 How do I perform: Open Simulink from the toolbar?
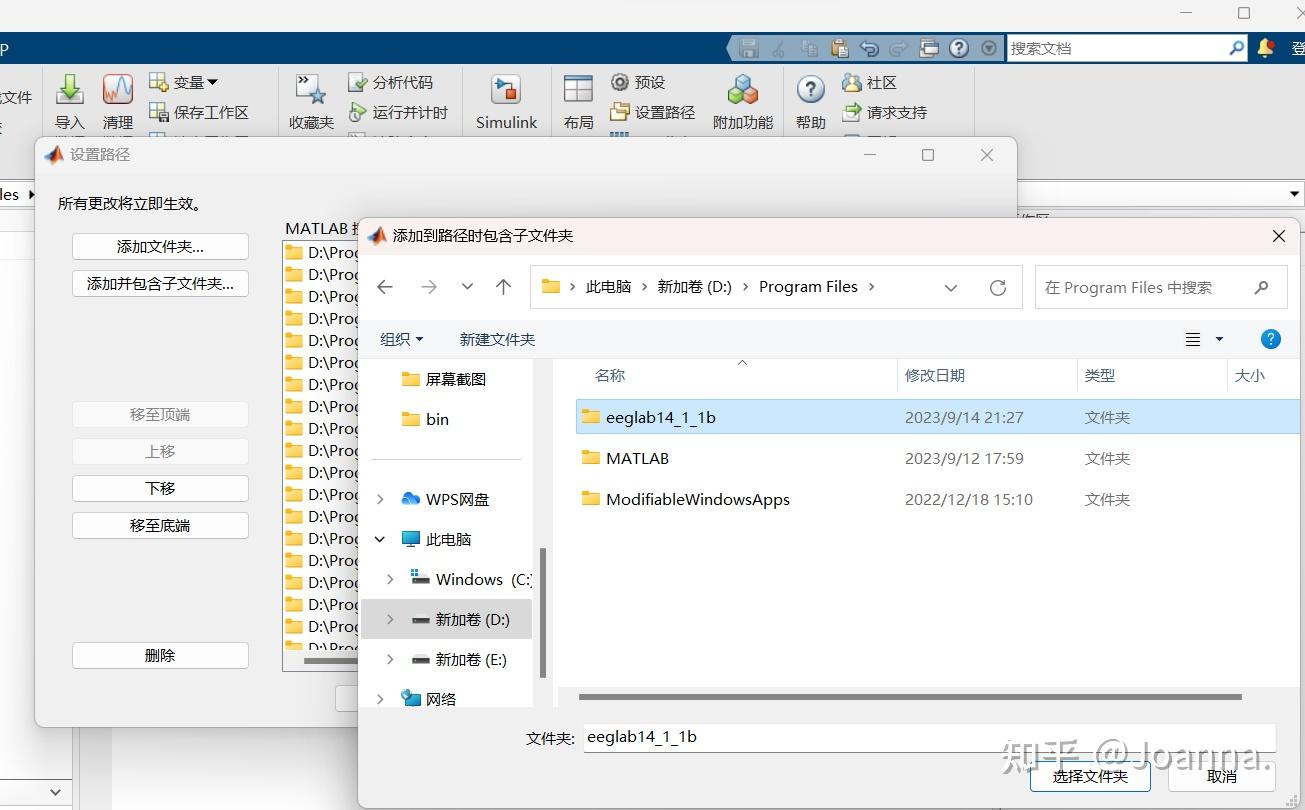tap(505, 97)
